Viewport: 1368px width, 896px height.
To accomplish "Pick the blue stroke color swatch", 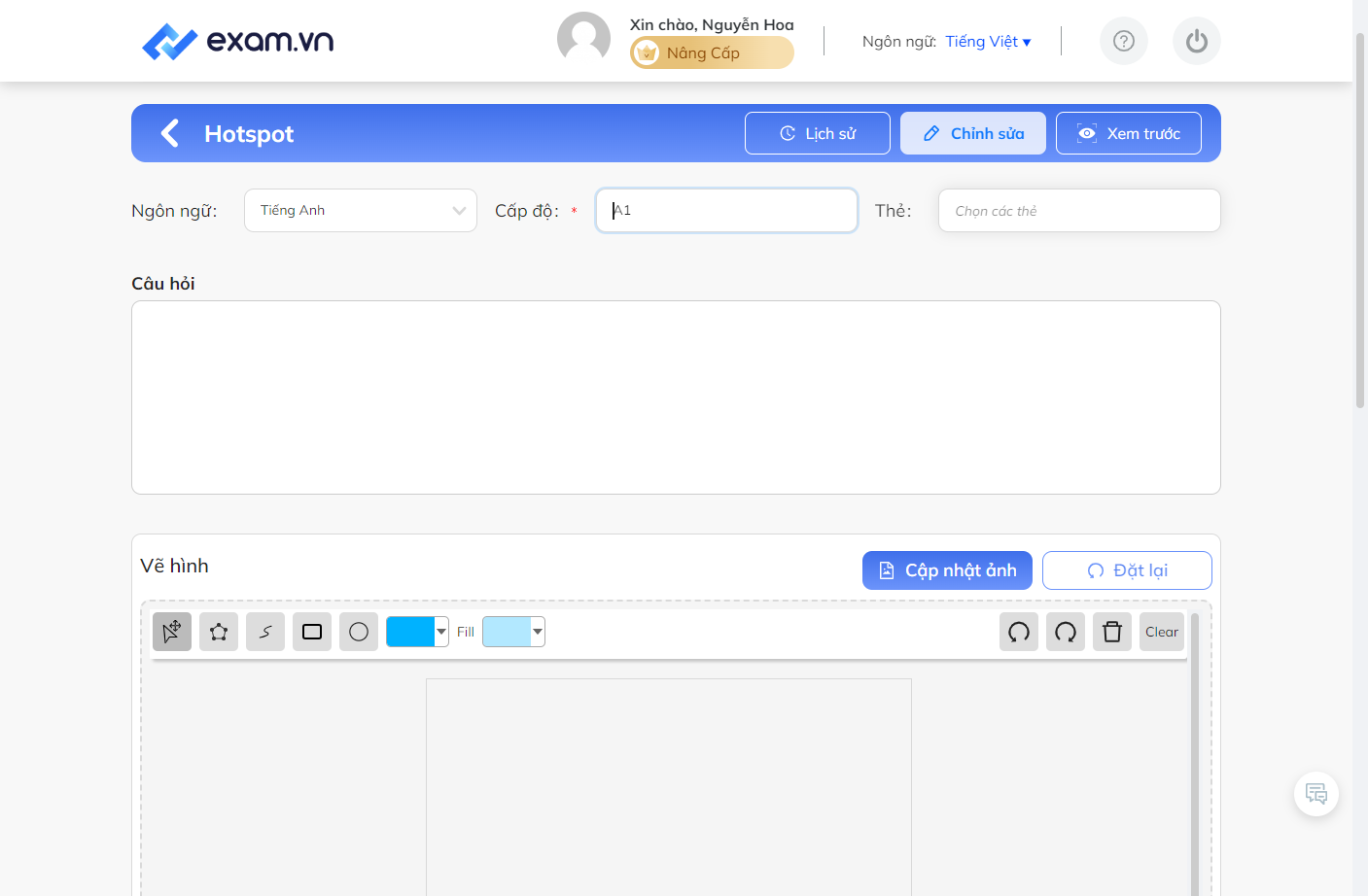I will (x=410, y=632).
